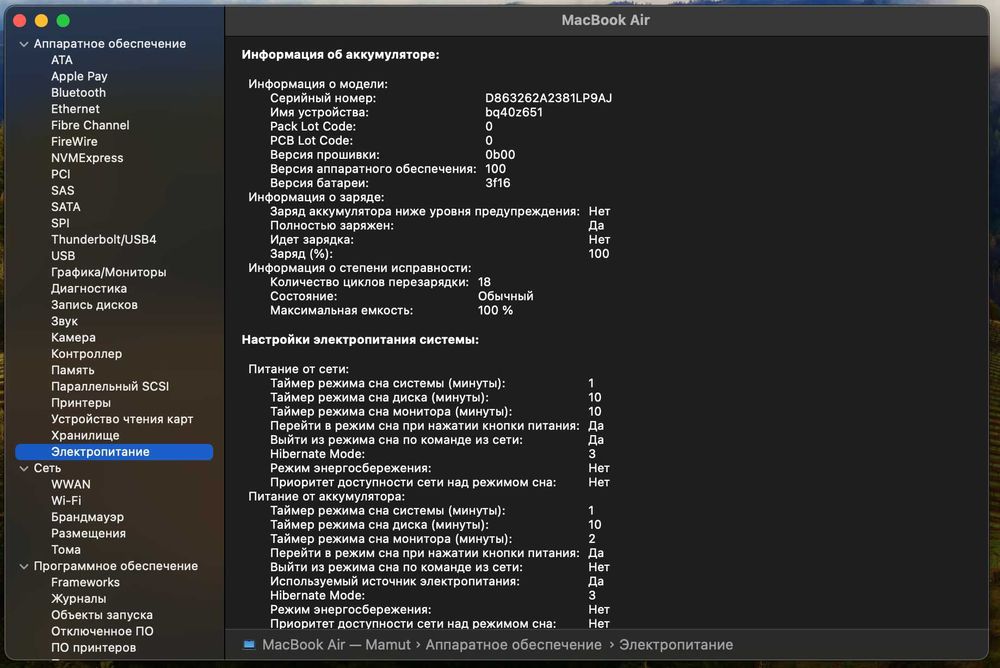This screenshot has height=668, width=1000.
Task: Click the Питание от сети label
Action: pyautogui.click(x=298, y=369)
